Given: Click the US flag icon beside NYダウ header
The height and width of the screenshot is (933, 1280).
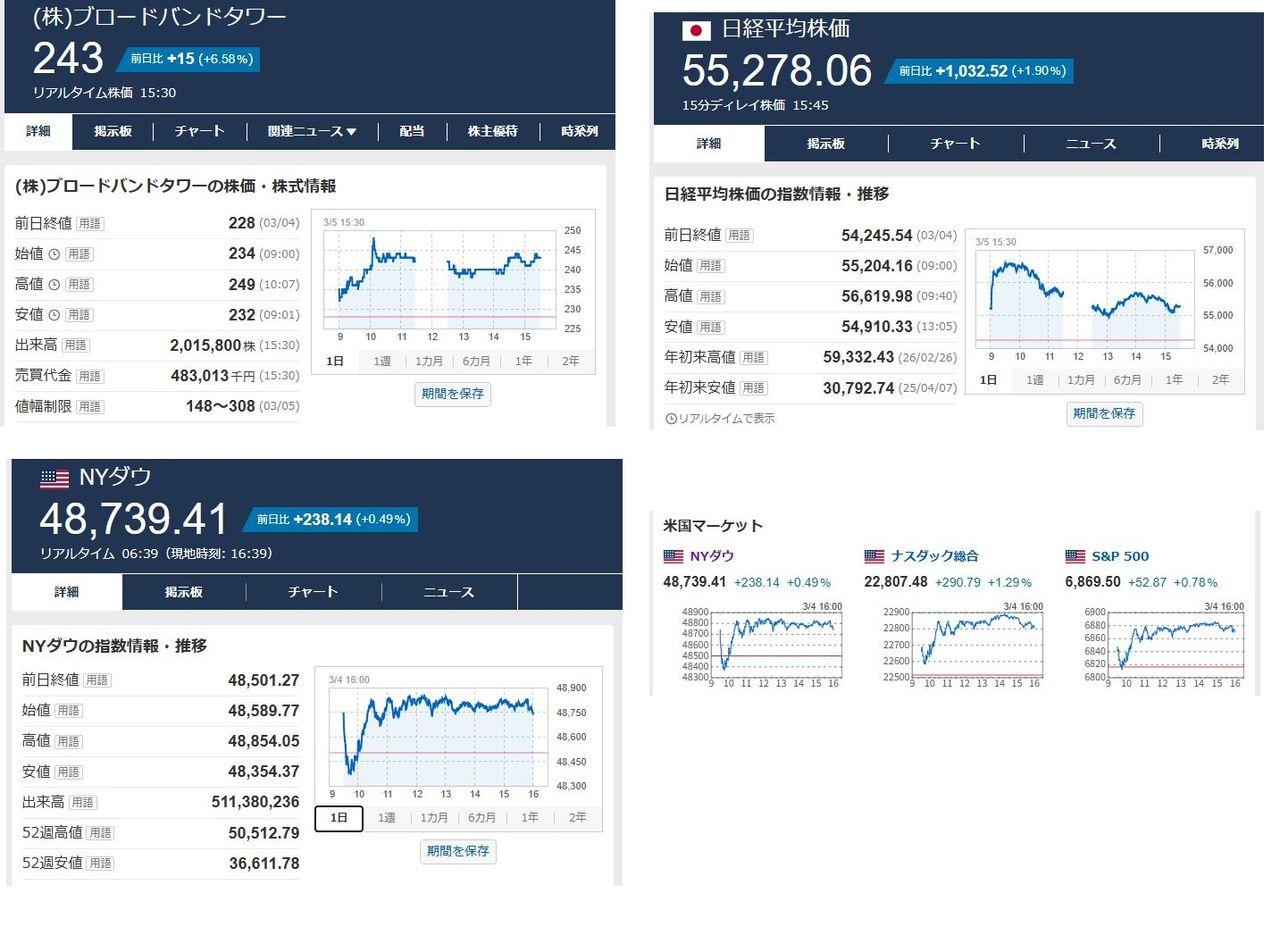Looking at the screenshot, I should pyautogui.click(x=54, y=479).
